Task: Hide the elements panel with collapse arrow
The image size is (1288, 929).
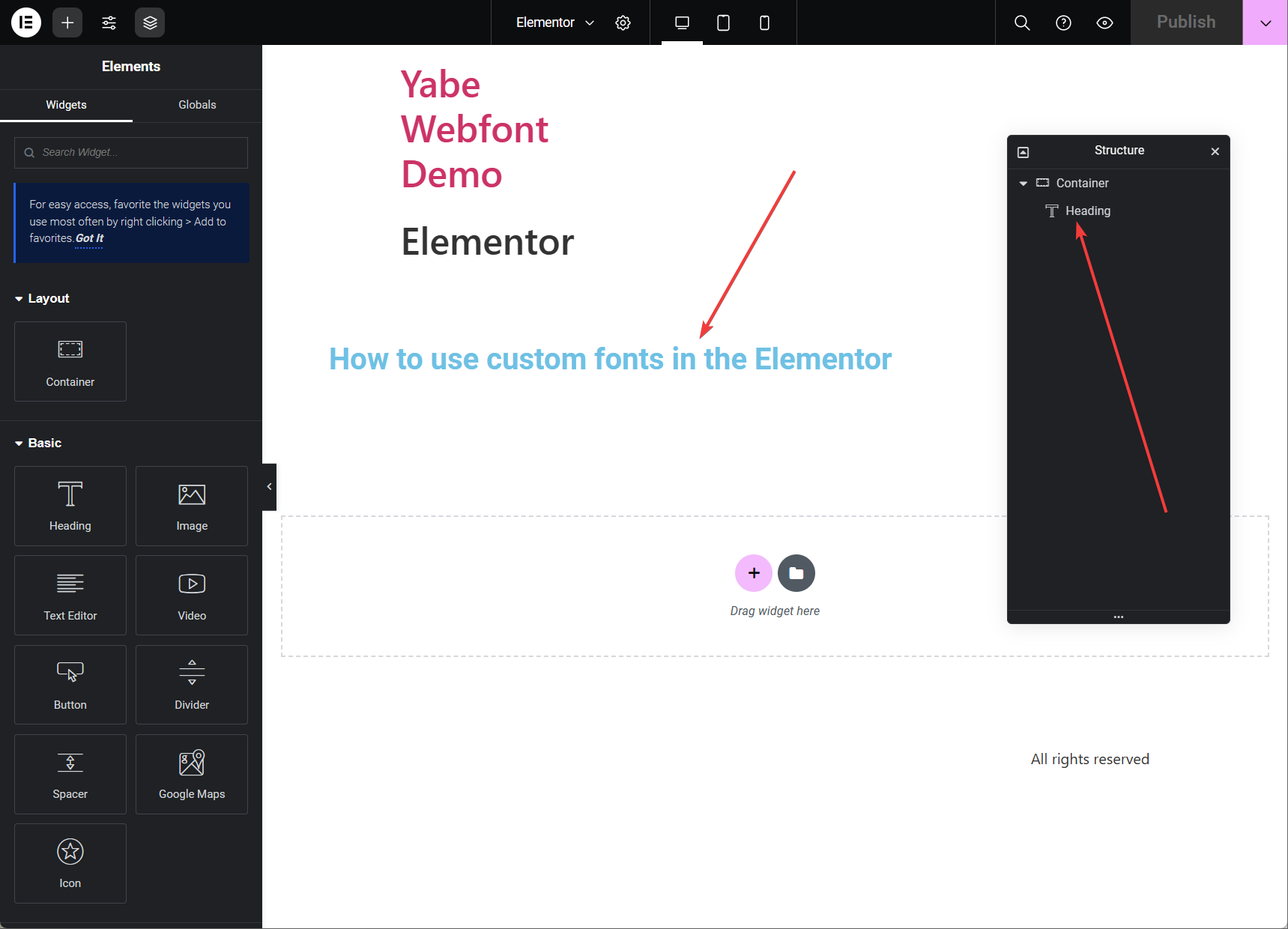Action: (270, 487)
